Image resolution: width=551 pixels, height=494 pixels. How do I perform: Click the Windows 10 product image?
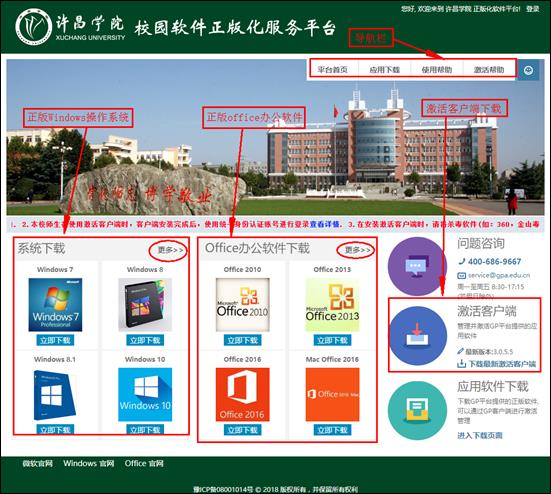point(145,394)
